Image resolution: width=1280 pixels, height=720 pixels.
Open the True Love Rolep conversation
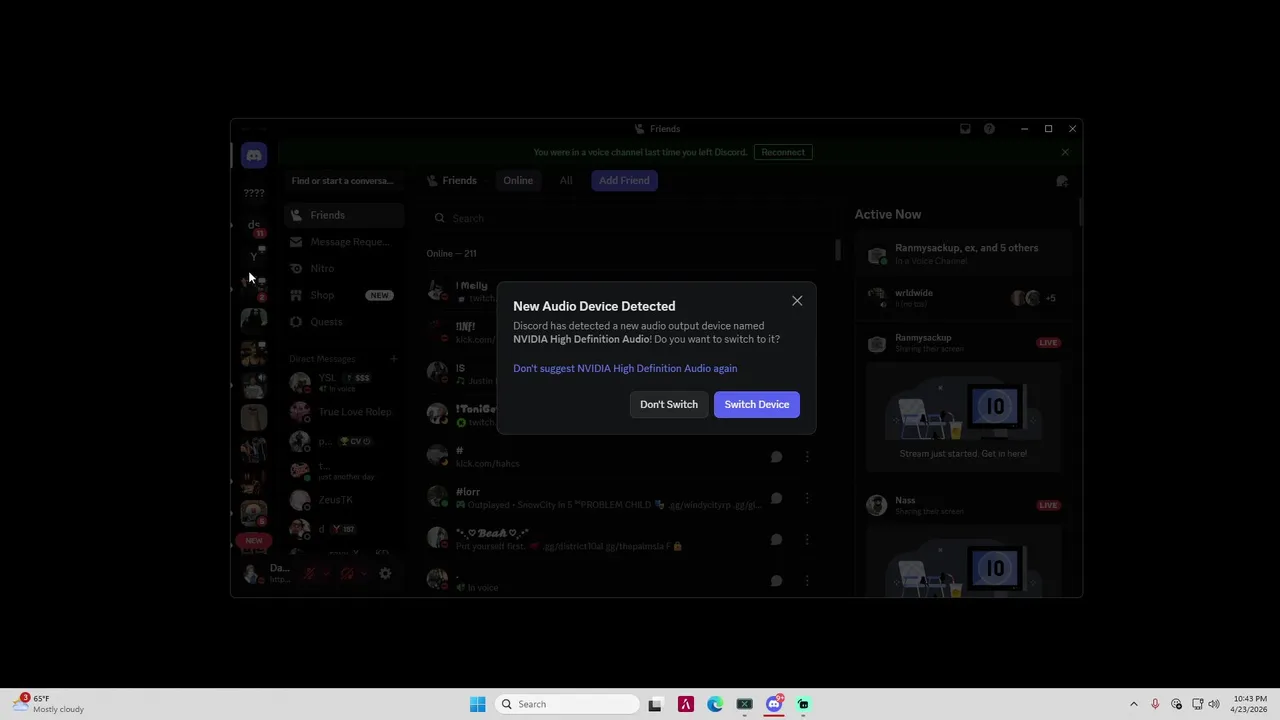tap(344, 412)
